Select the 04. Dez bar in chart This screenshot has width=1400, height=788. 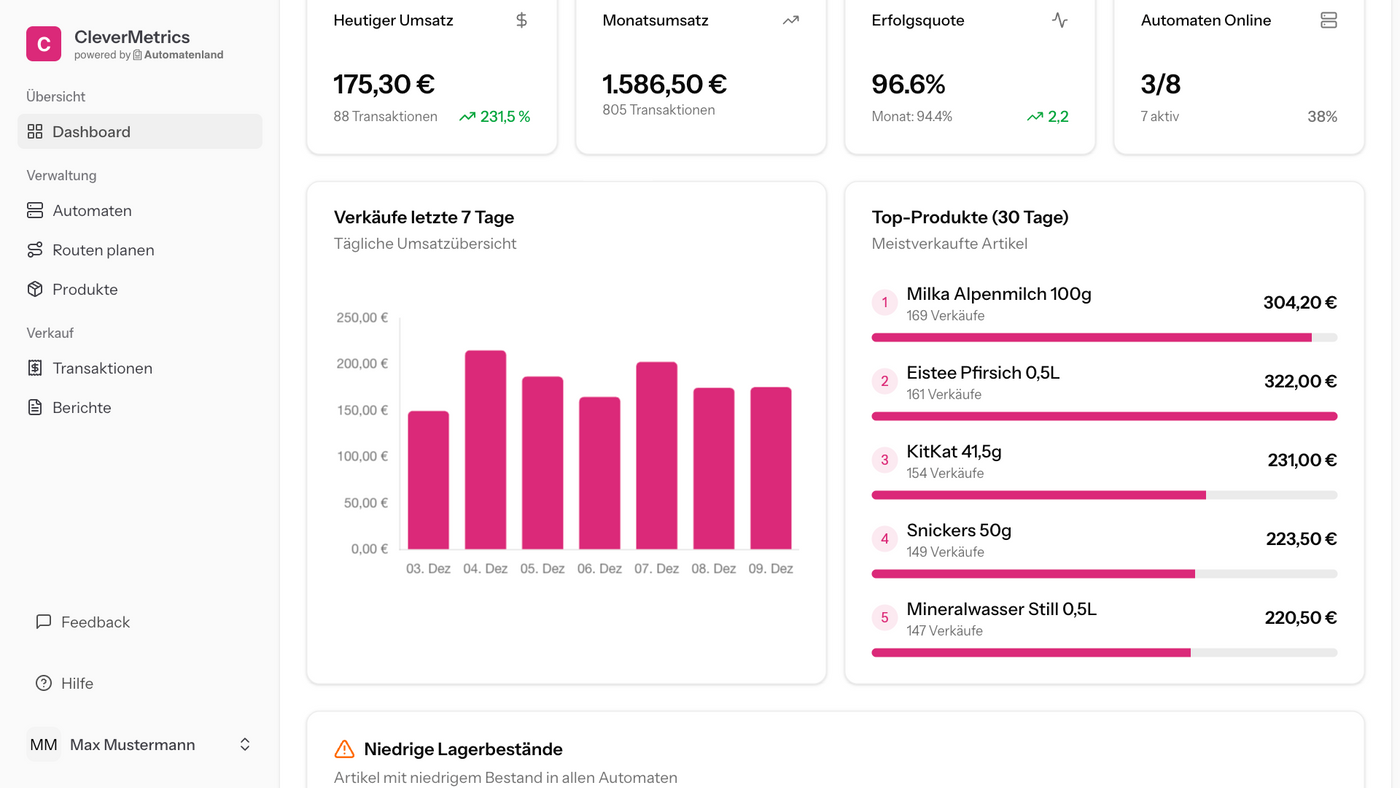pos(485,450)
